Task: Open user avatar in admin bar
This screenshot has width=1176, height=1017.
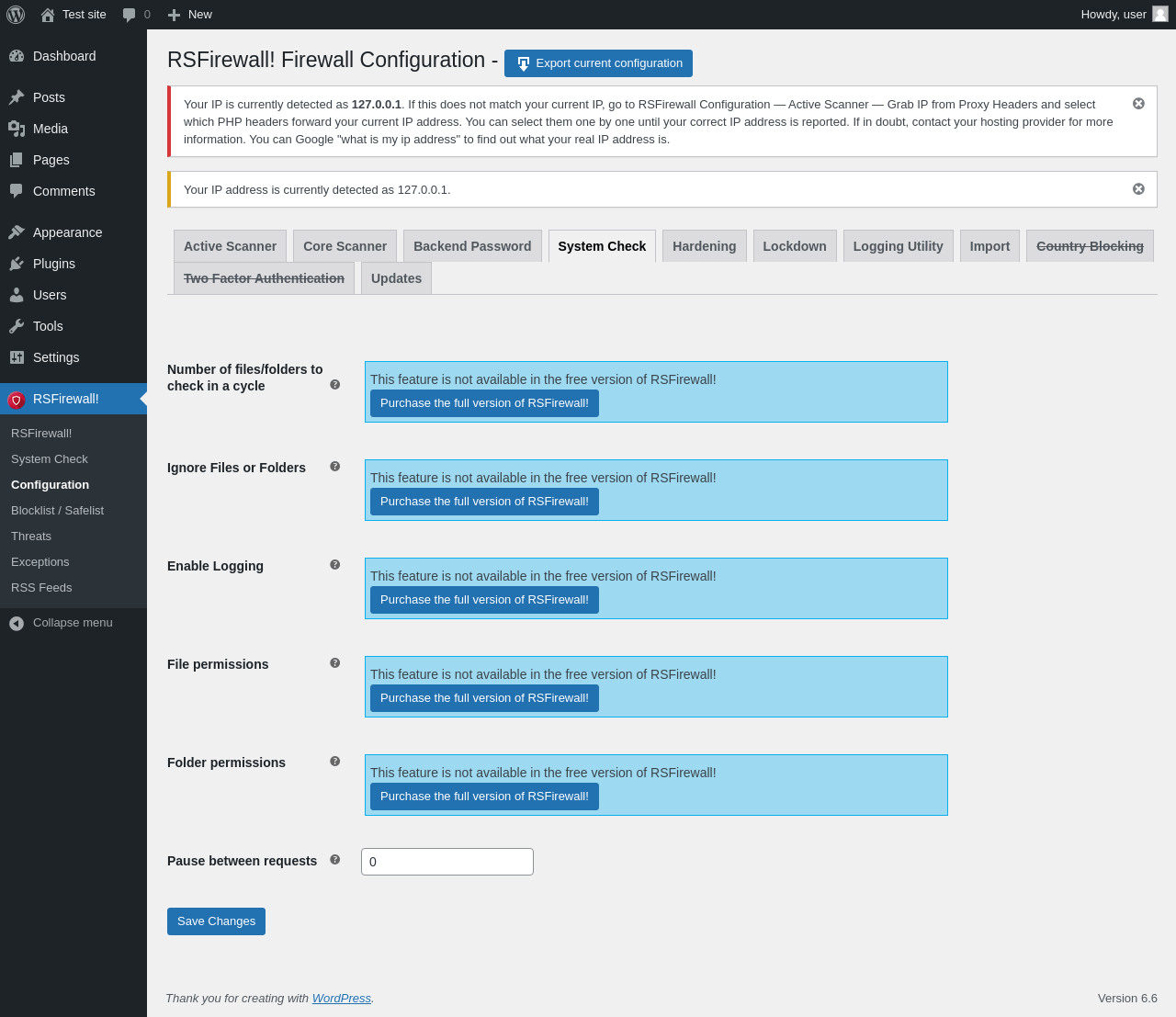Action: coord(1160,14)
